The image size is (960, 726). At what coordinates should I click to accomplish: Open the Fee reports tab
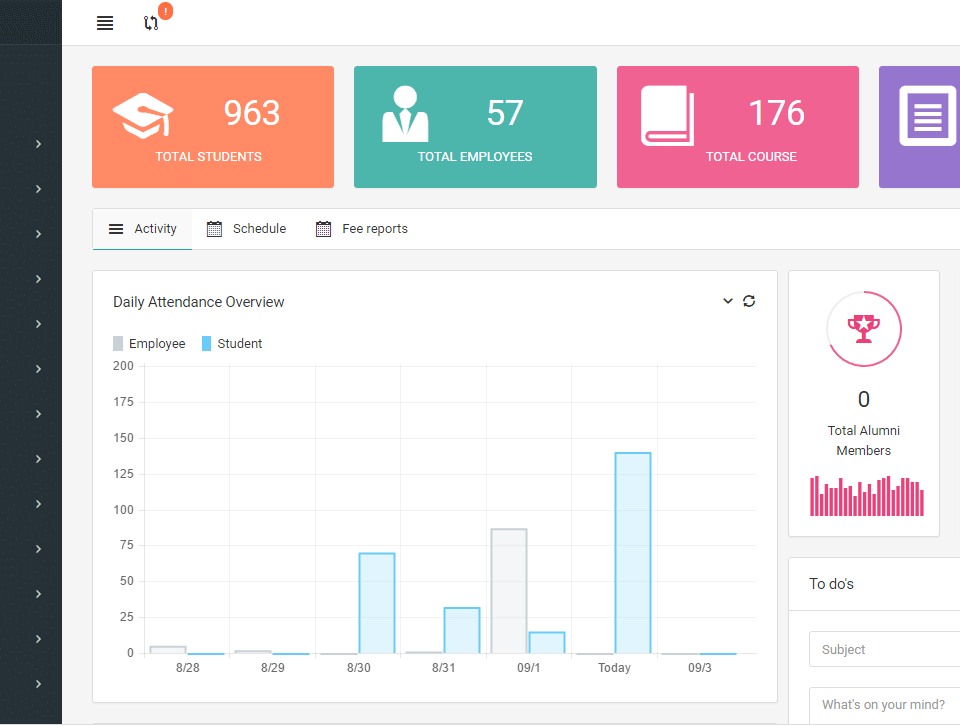tap(361, 229)
